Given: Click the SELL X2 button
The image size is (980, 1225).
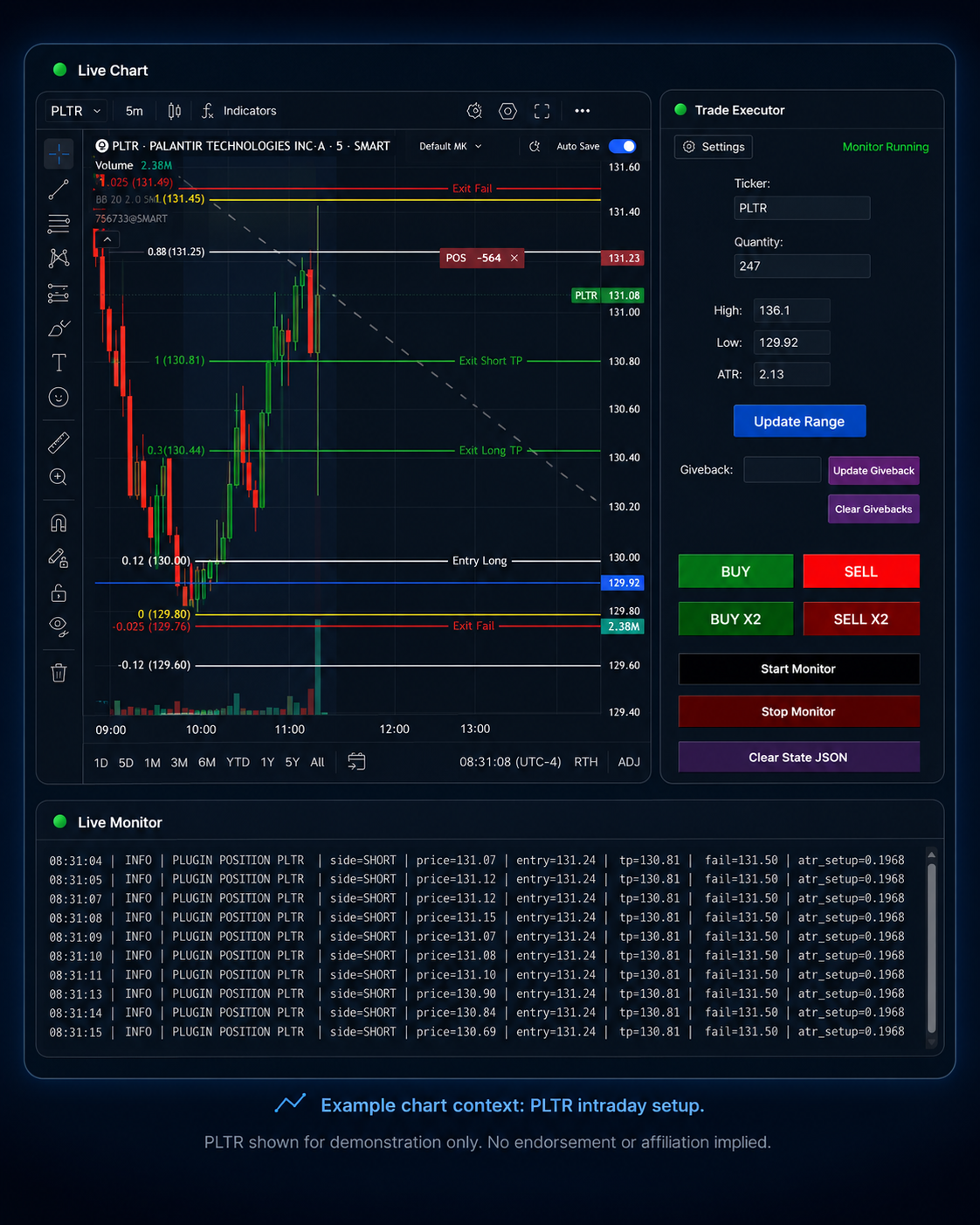Looking at the screenshot, I should coord(860,619).
